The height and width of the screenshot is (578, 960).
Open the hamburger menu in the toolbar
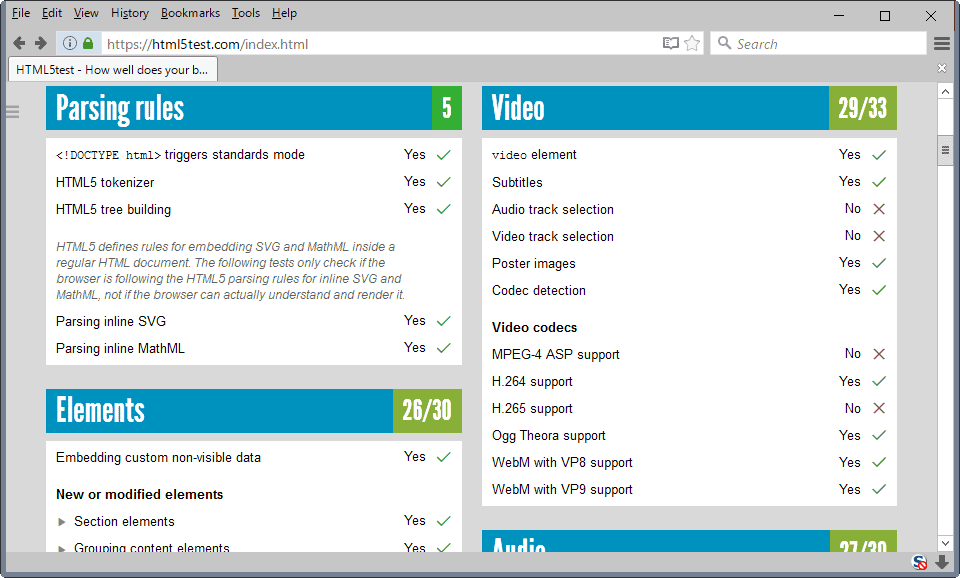(x=942, y=43)
